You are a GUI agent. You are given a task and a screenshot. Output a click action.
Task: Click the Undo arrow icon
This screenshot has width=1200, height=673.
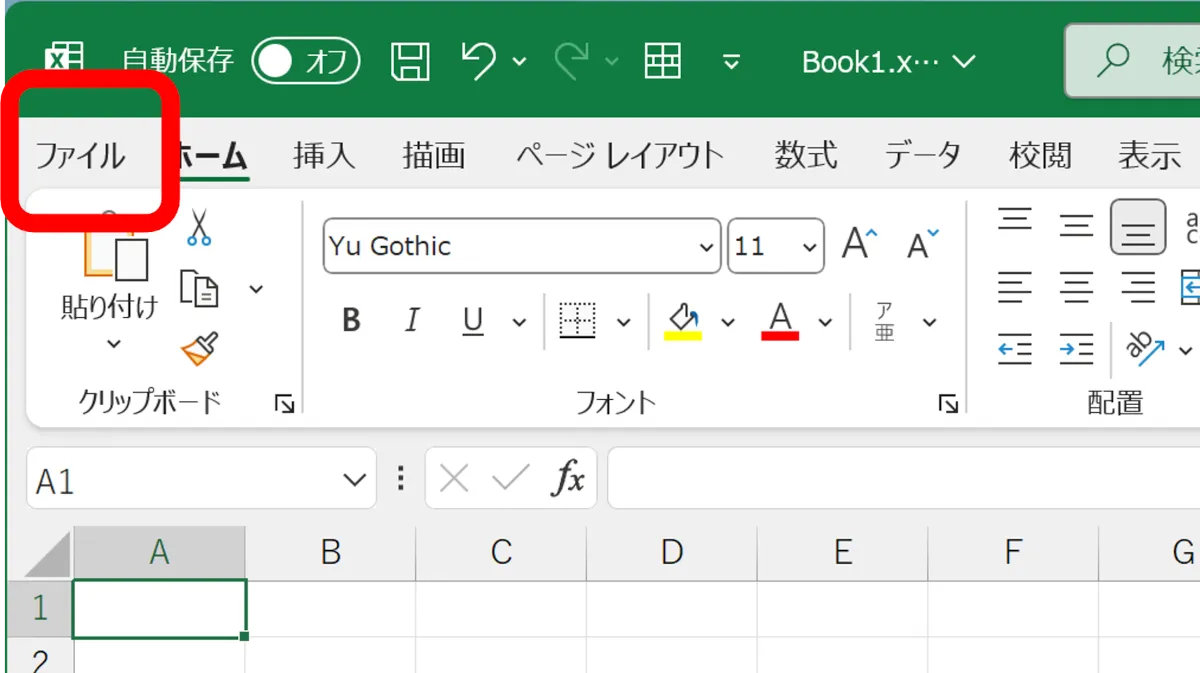click(x=479, y=61)
